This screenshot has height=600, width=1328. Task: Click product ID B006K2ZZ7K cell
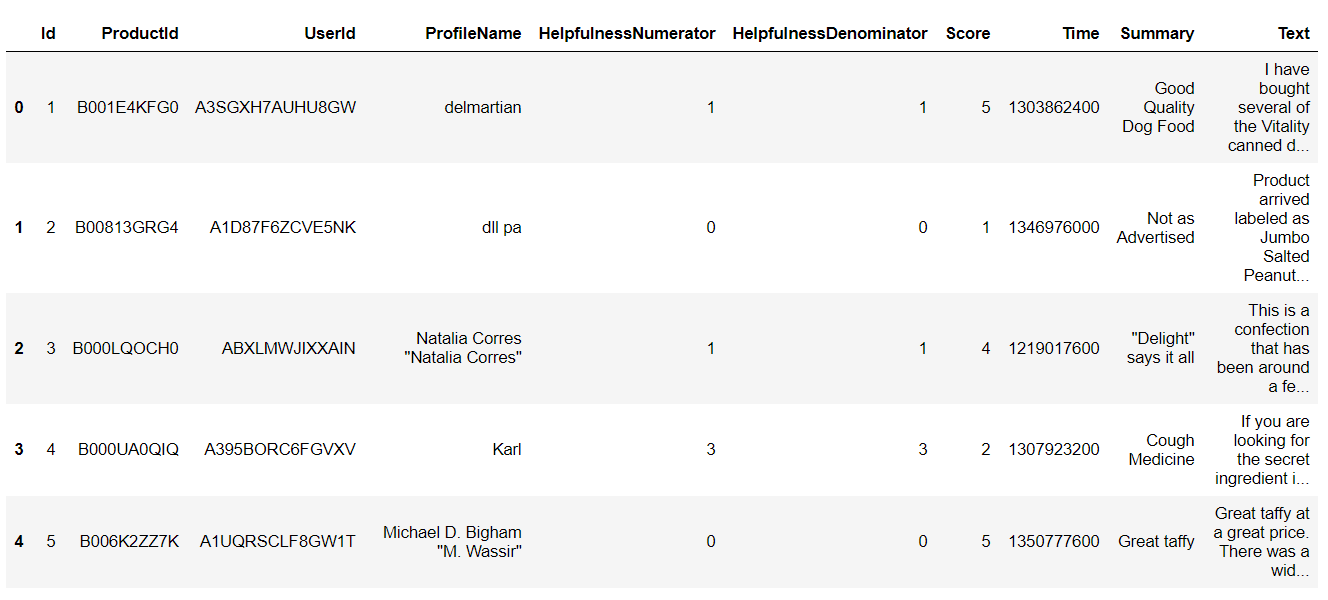[x=130, y=541]
